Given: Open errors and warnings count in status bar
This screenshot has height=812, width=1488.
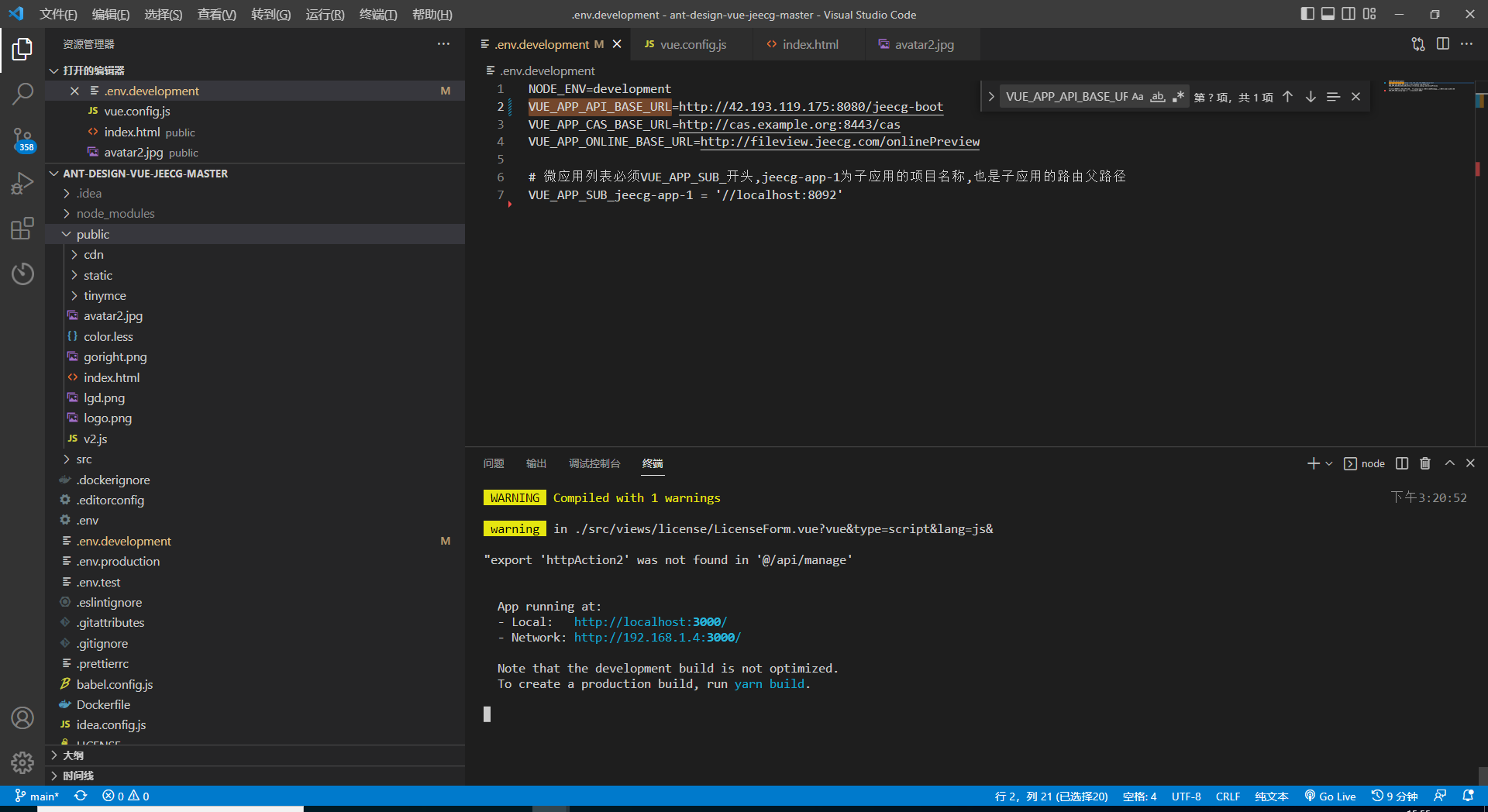Looking at the screenshot, I should [126, 797].
